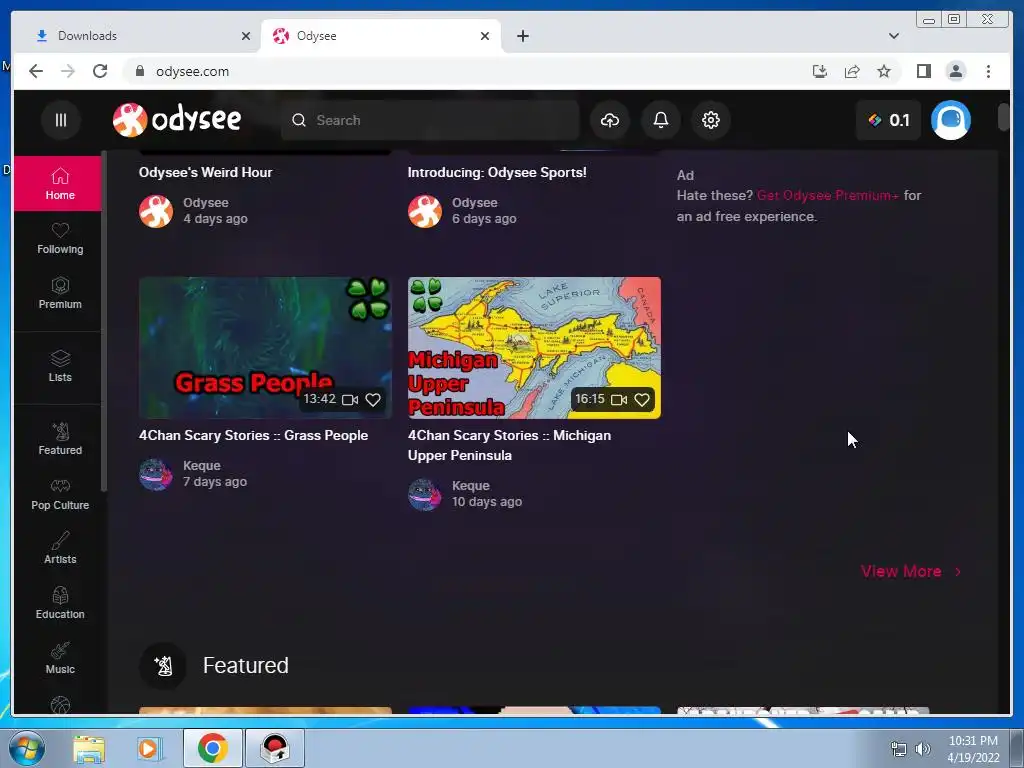View site info lock icon
Viewport: 1024px width, 768px height.
click(139, 71)
